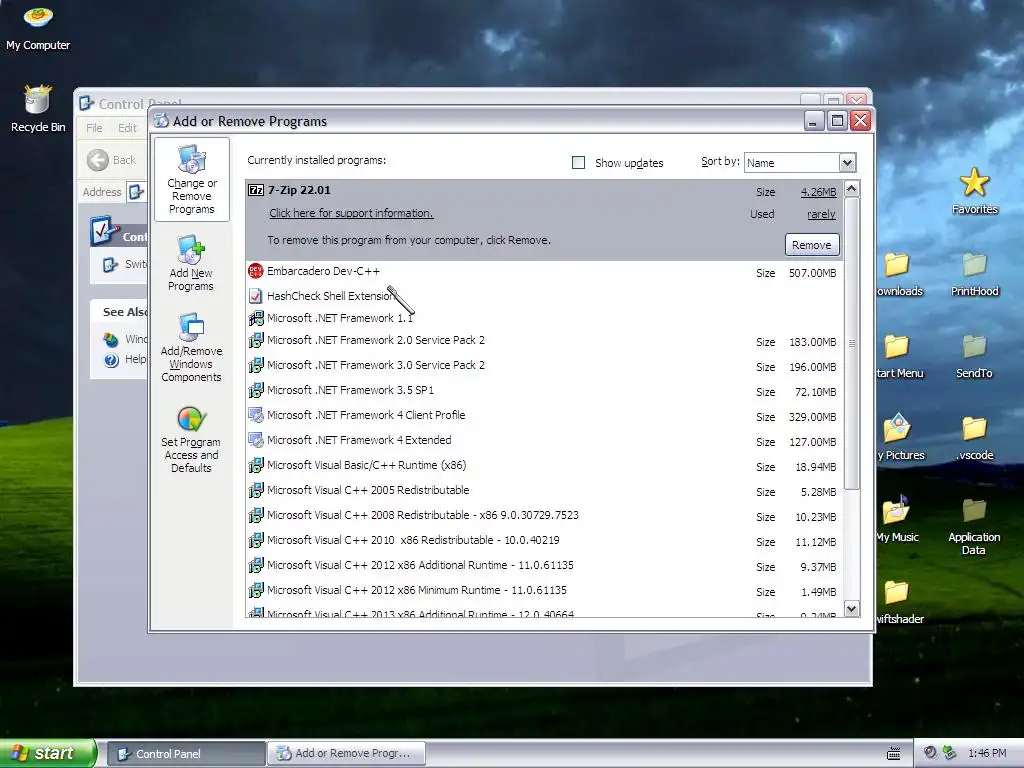Click the program list scroll up arrow

tap(852, 189)
